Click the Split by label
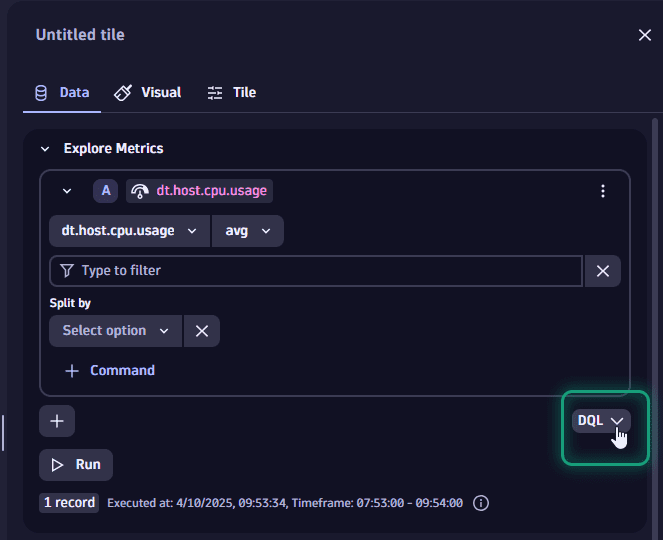Screen dimensions: 663x540 pos(70,303)
